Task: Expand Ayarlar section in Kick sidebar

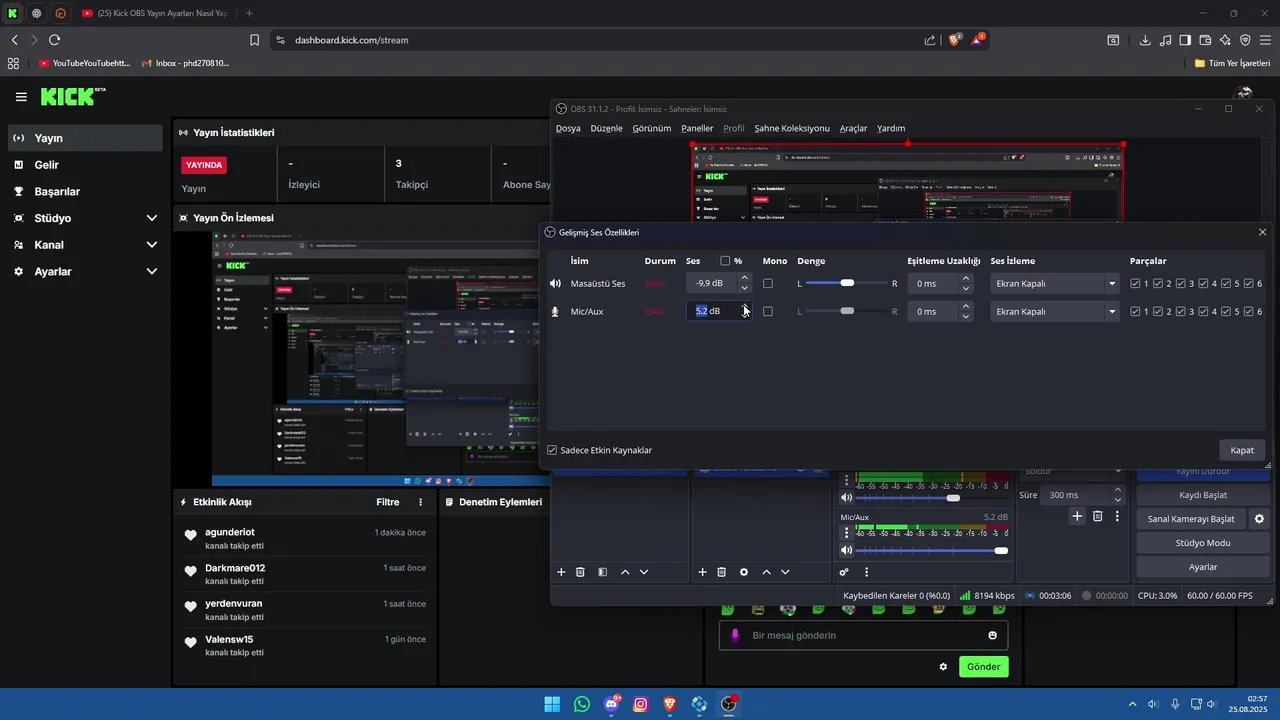Action: [x=152, y=271]
